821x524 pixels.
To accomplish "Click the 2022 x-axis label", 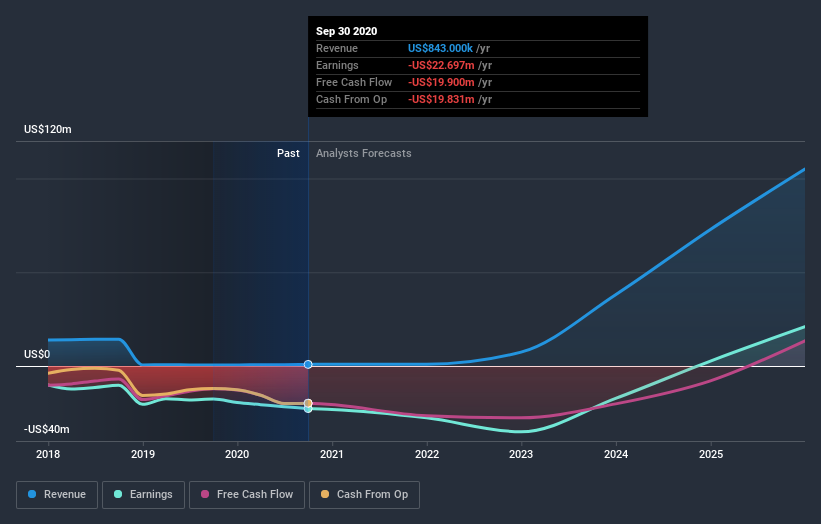I will [x=427, y=454].
